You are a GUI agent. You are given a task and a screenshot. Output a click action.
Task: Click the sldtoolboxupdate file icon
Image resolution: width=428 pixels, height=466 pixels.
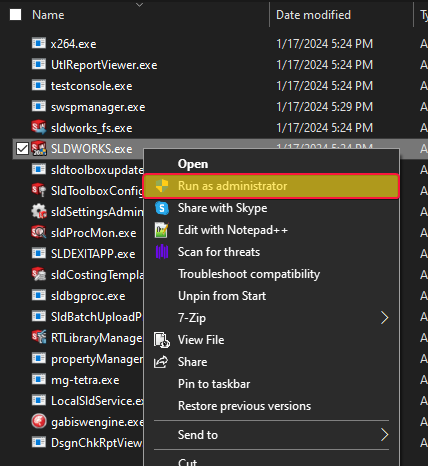pyautogui.click(x=39, y=169)
